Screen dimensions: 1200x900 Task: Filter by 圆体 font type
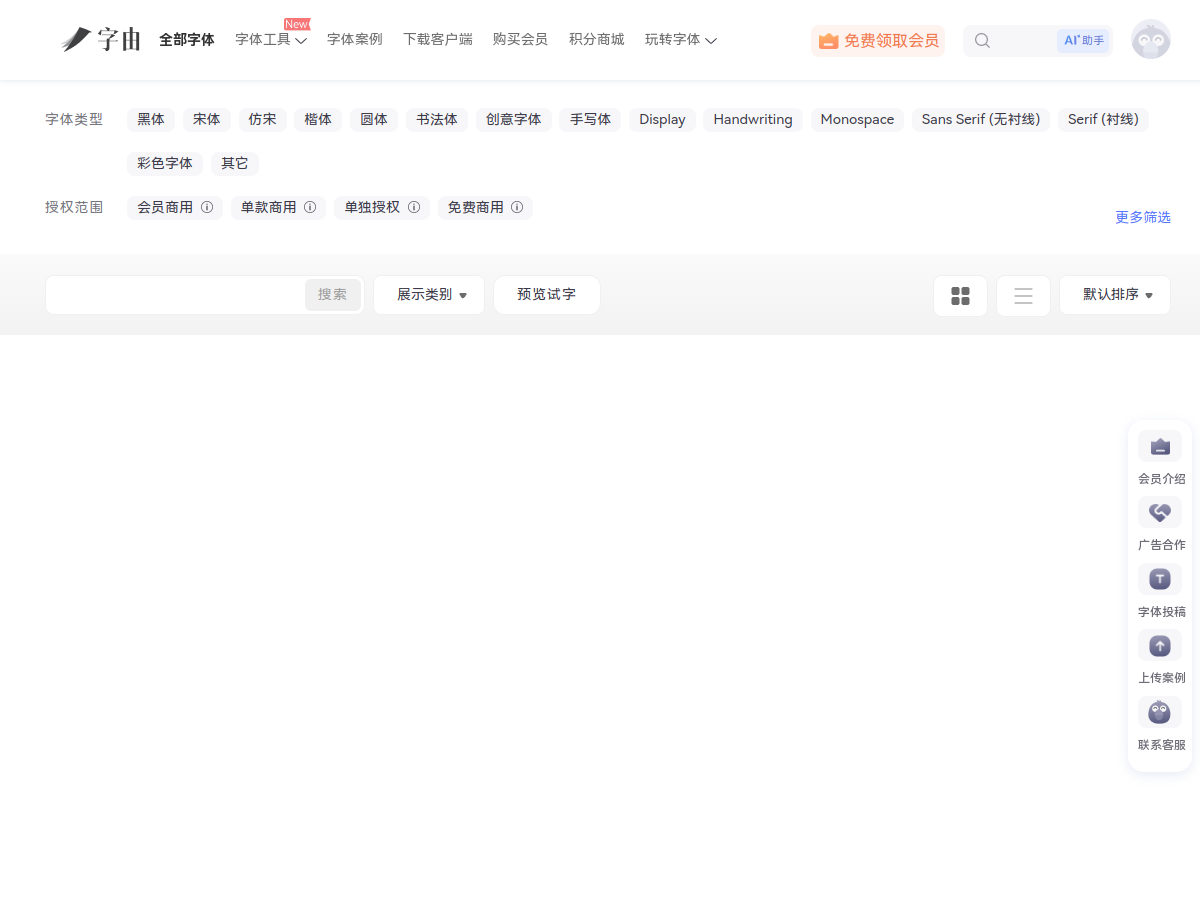coord(374,120)
